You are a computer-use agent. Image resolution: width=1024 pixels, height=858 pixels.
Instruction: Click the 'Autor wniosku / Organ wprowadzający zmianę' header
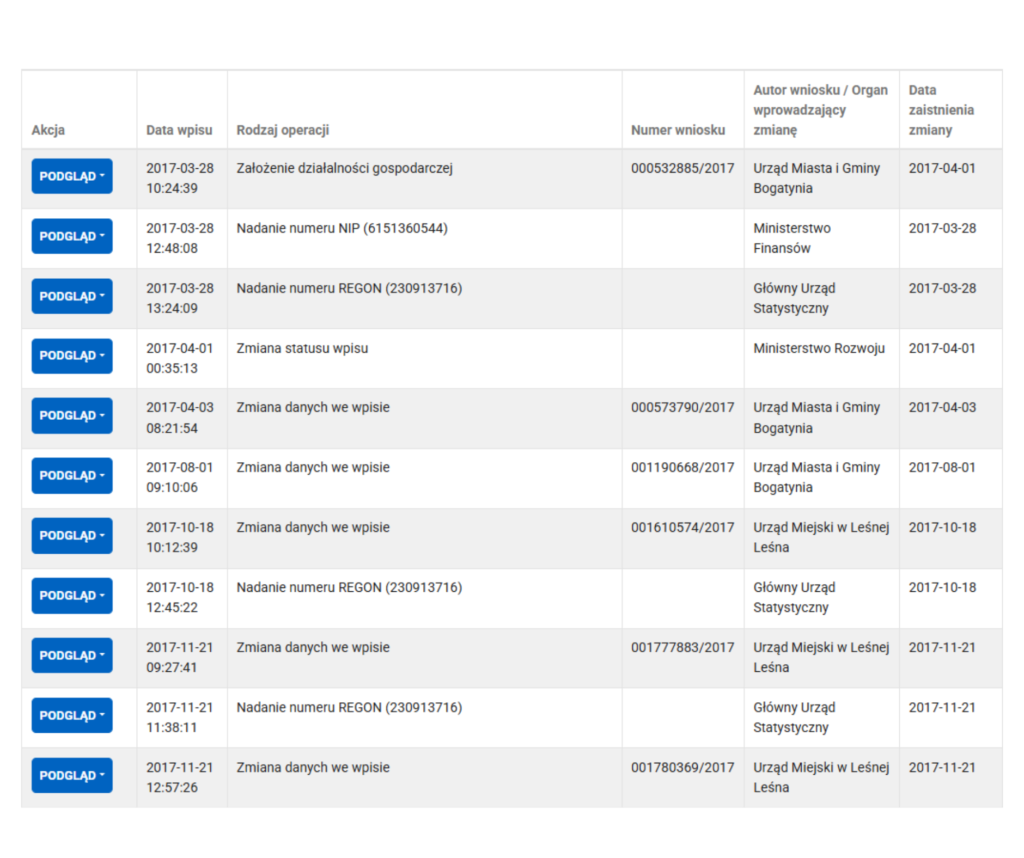[x=820, y=110]
